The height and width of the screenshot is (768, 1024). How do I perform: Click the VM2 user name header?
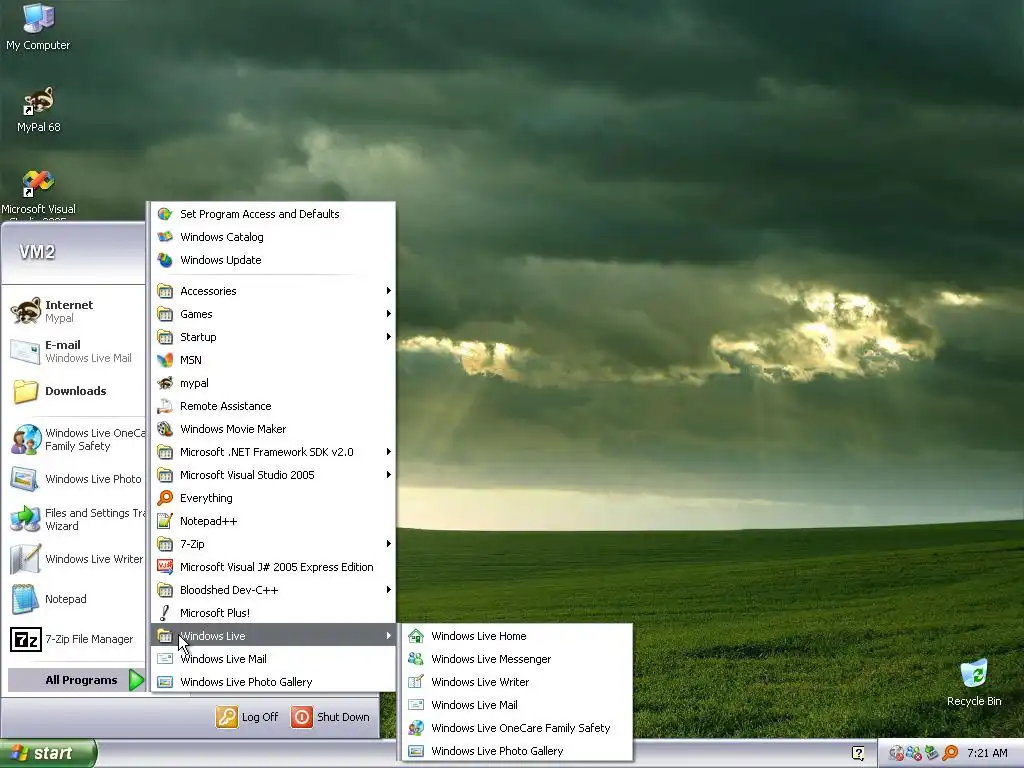[x=37, y=252]
